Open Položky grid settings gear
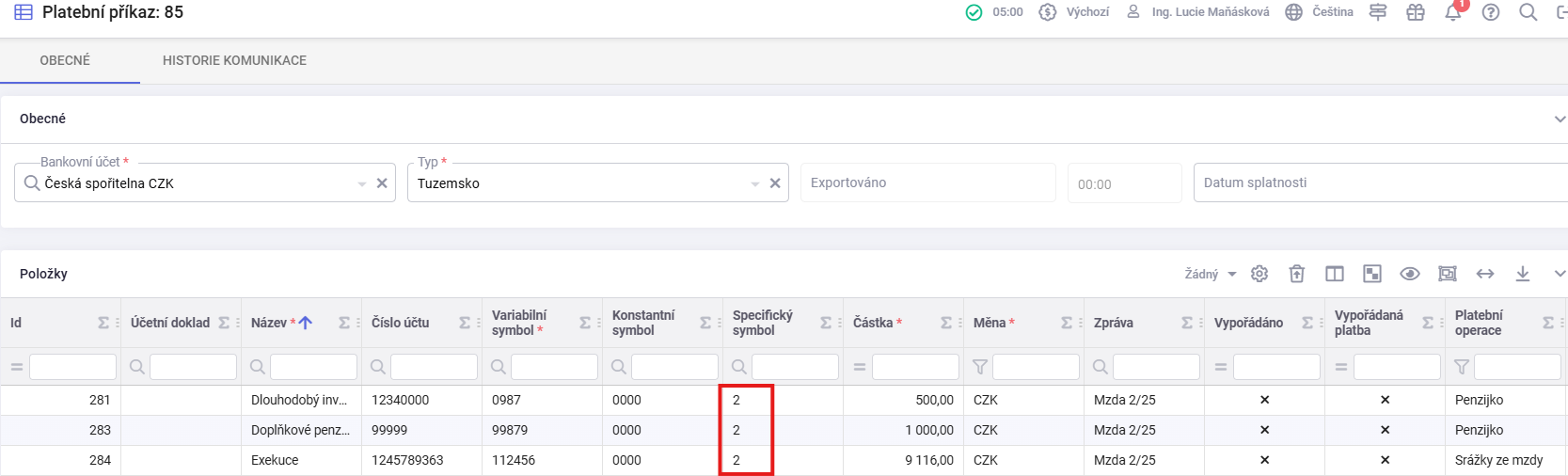Viewport: 1568px width, 476px height. pyautogui.click(x=1259, y=274)
